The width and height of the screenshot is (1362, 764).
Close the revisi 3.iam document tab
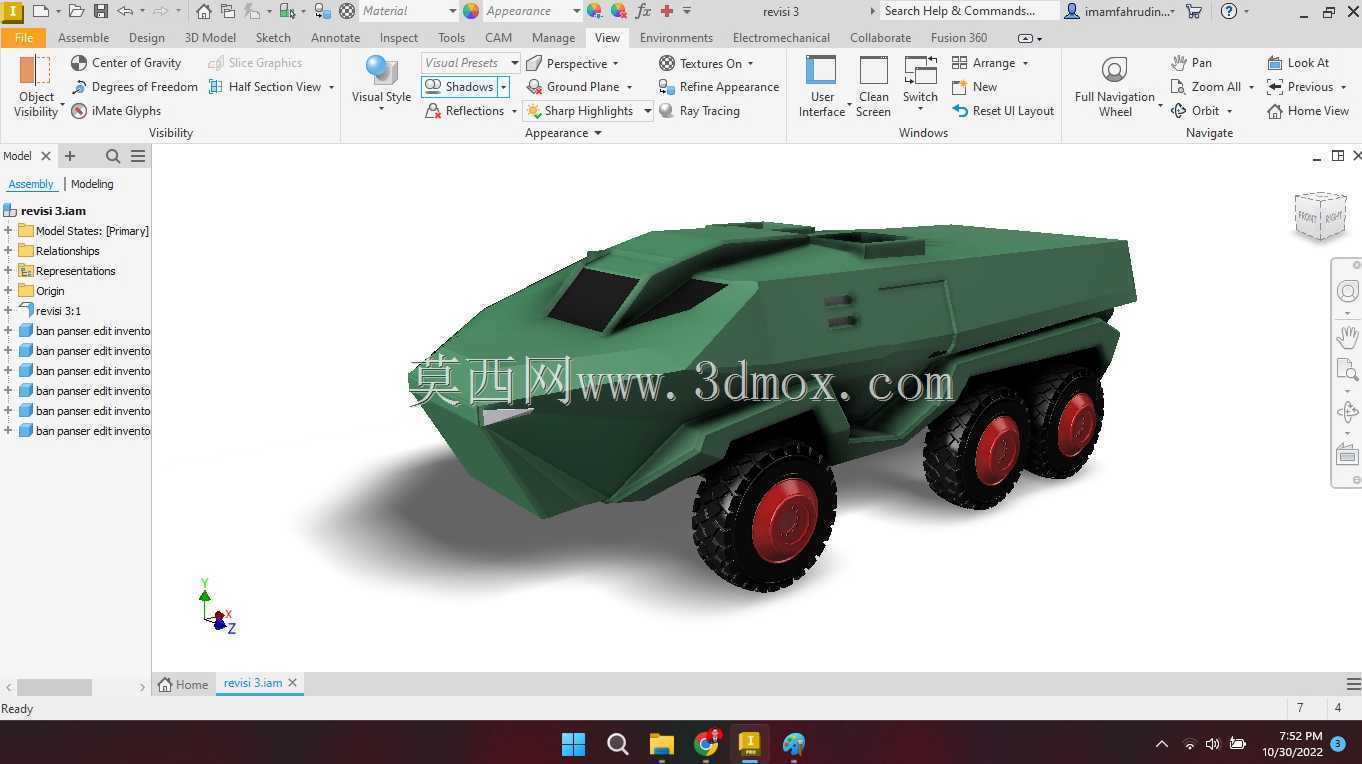click(293, 683)
